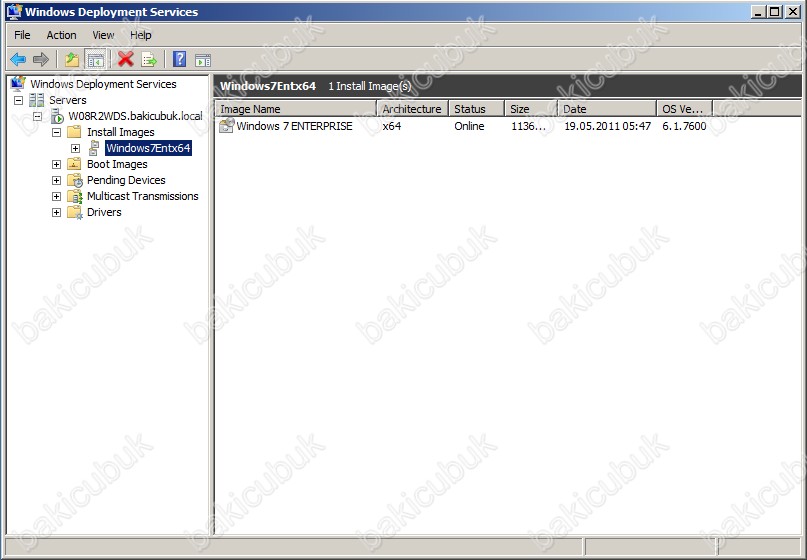Click the Windows Deployment Services root icon
Screen dimensions: 807x560
click(x=17, y=83)
